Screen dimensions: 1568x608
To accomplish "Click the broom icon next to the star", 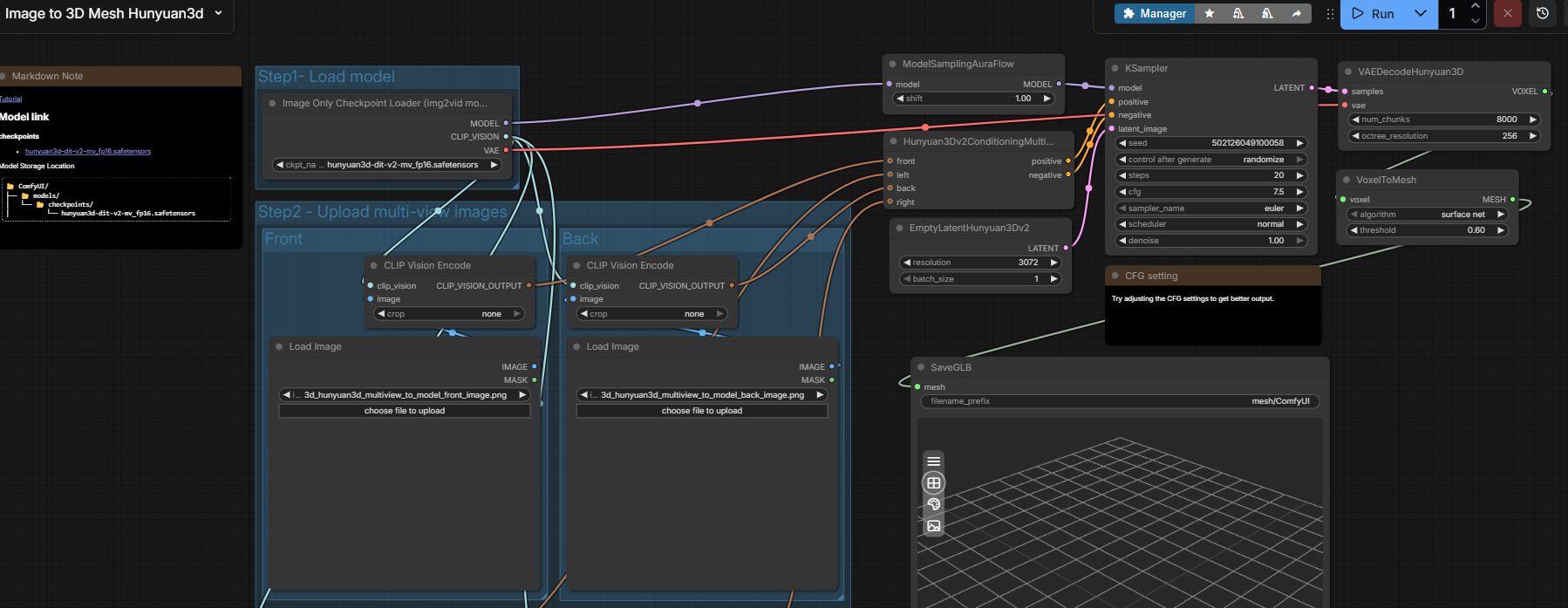I will [1238, 13].
